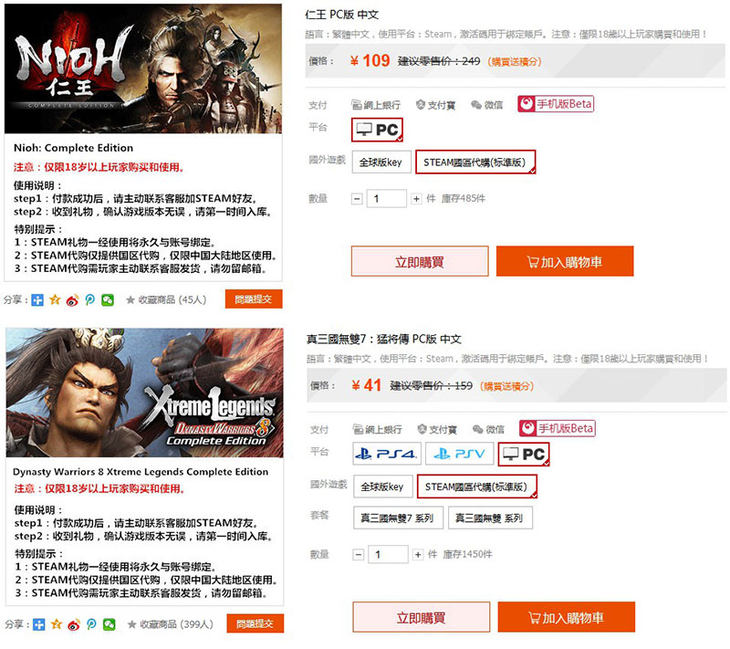Screen dimensions: 730x649
Task: Choose 全球版key option for Nioh
Action: click(381, 162)
